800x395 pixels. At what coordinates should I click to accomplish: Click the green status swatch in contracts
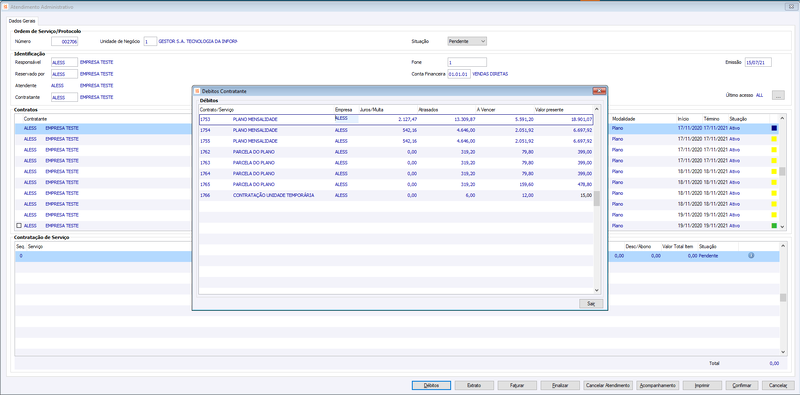pos(774,226)
